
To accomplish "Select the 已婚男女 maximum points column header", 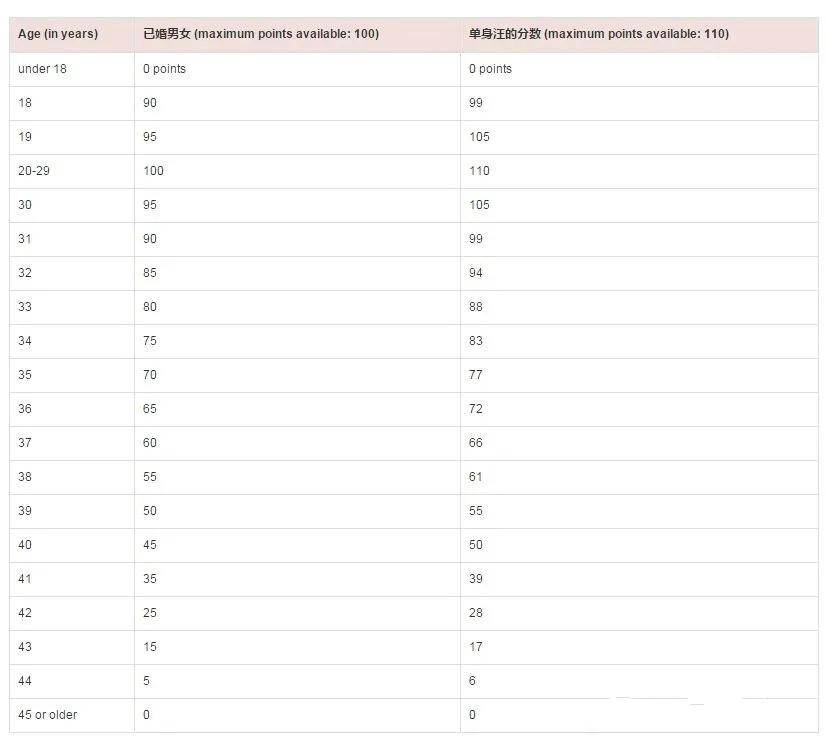I will click(x=261, y=34).
